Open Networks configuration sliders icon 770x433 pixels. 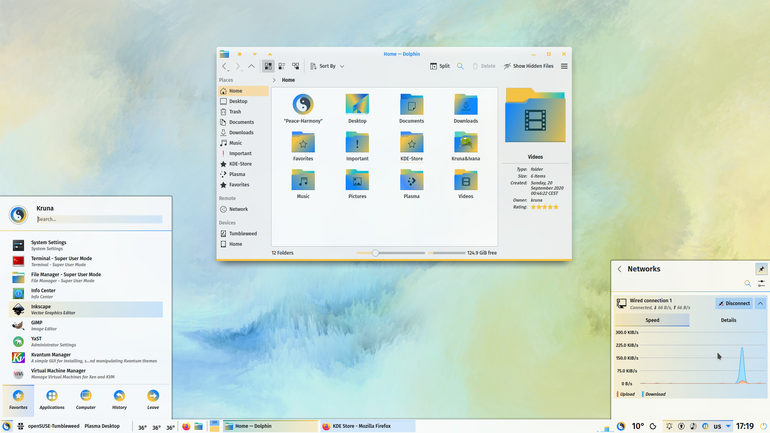[761, 283]
